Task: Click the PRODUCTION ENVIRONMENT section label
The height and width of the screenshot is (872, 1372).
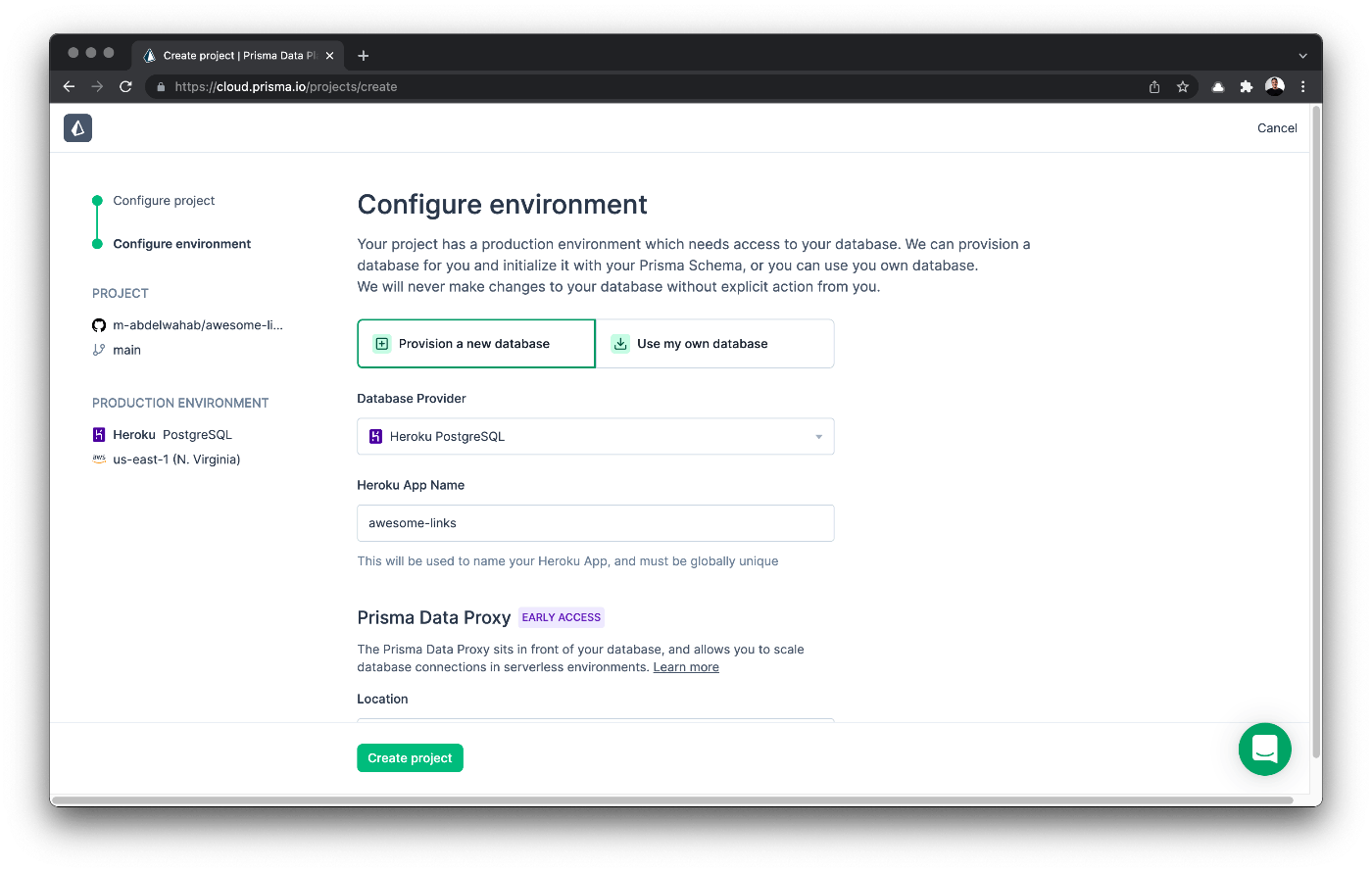Action: tap(180, 403)
